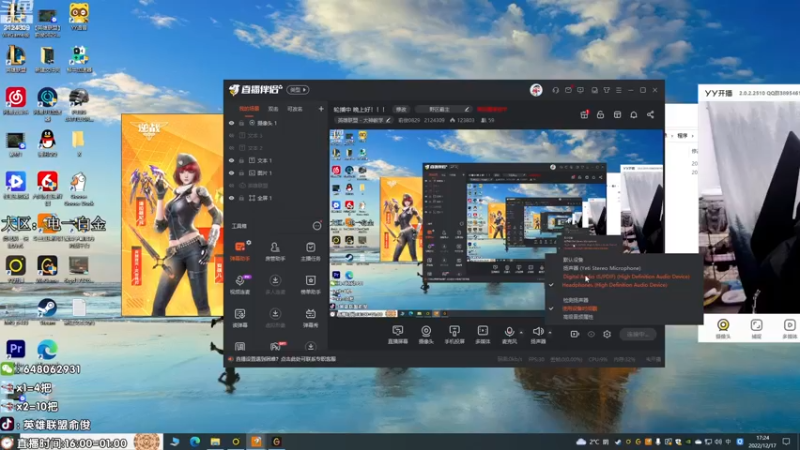Open Microsoft Edge in taskbar

tap(195, 441)
